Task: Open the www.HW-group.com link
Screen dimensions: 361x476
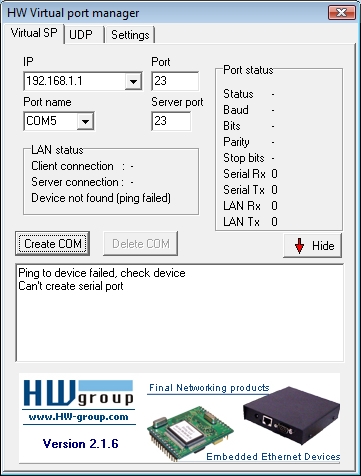Action: (79, 417)
